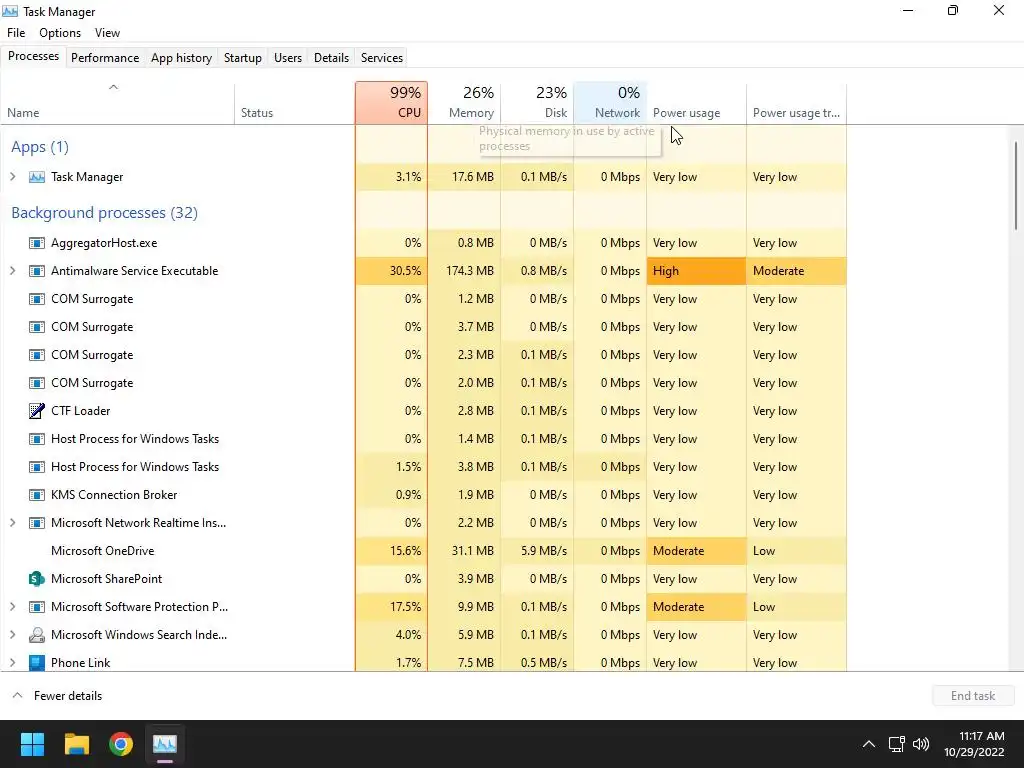Click the Microsoft Windows Search Indexer icon
Screen dimensions: 1024x768
37,635
